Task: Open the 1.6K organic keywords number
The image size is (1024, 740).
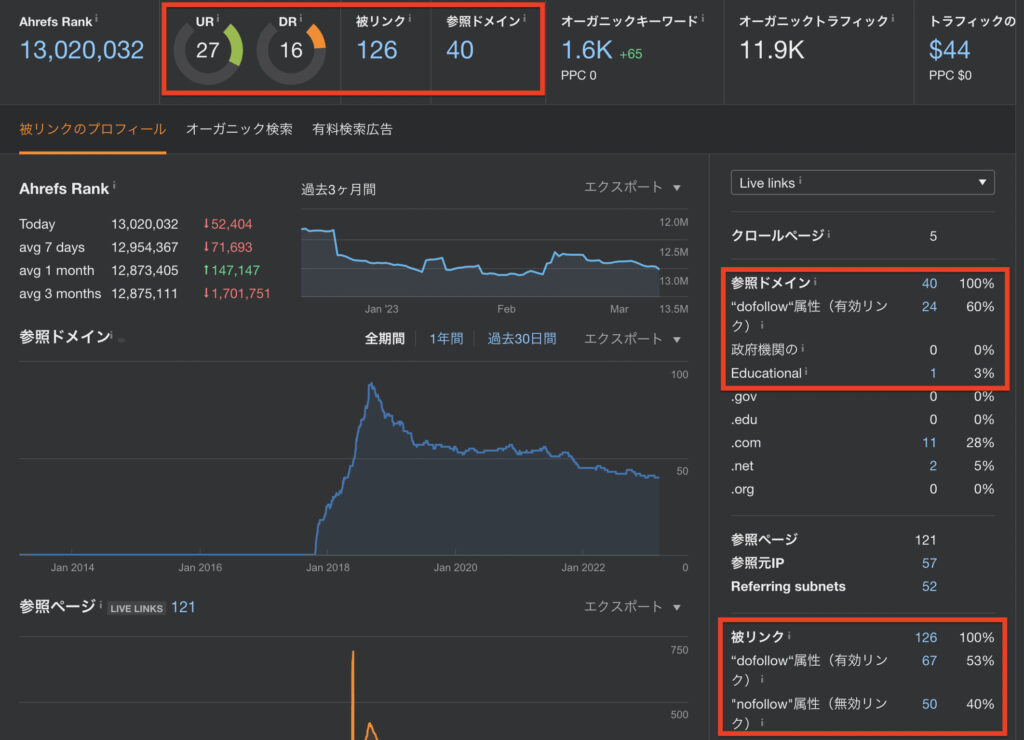Action: [585, 50]
